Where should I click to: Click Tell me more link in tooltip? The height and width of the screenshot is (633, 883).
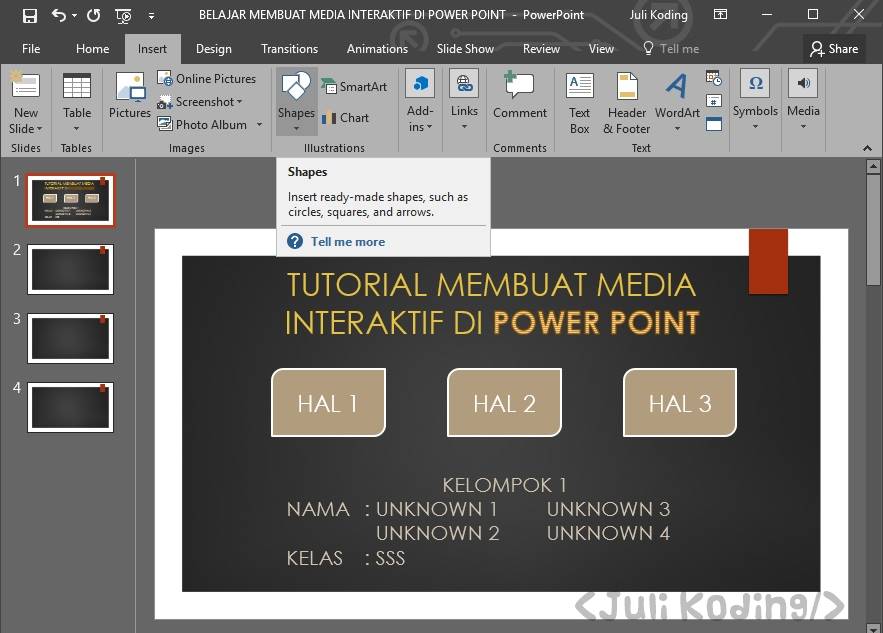(x=347, y=242)
